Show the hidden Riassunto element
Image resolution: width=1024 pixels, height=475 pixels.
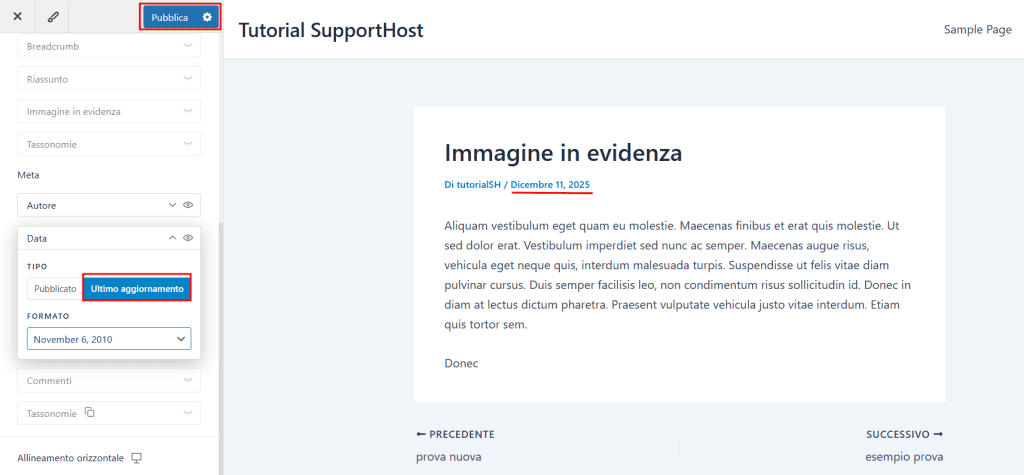pos(187,79)
